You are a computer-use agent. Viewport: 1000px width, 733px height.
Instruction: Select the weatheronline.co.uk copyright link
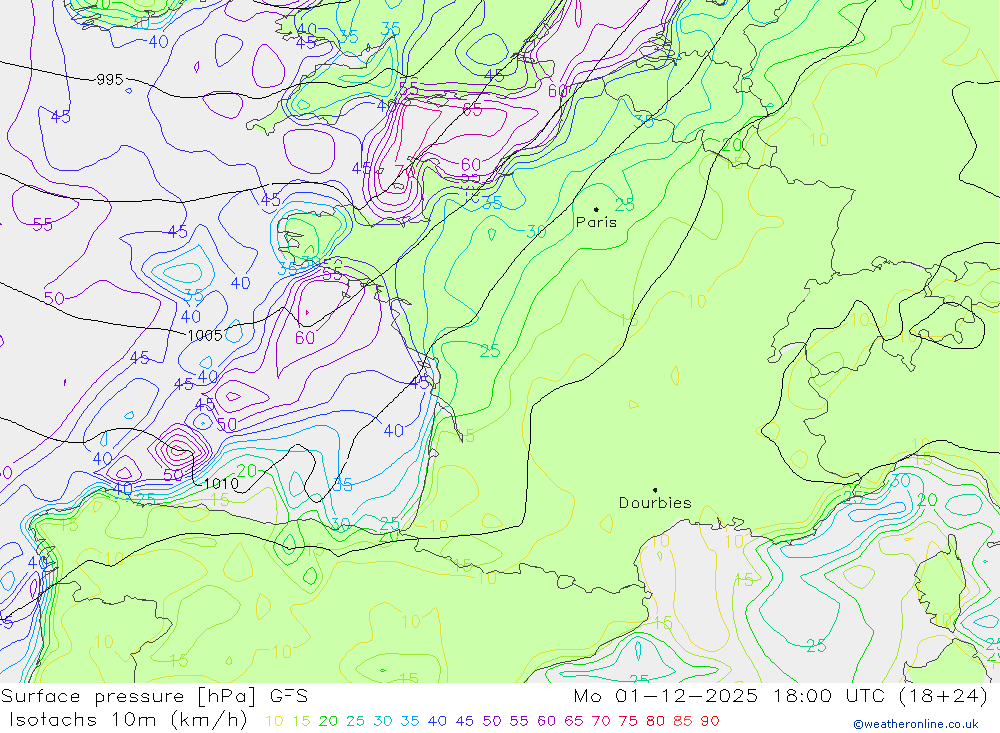click(x=916, y=724)
